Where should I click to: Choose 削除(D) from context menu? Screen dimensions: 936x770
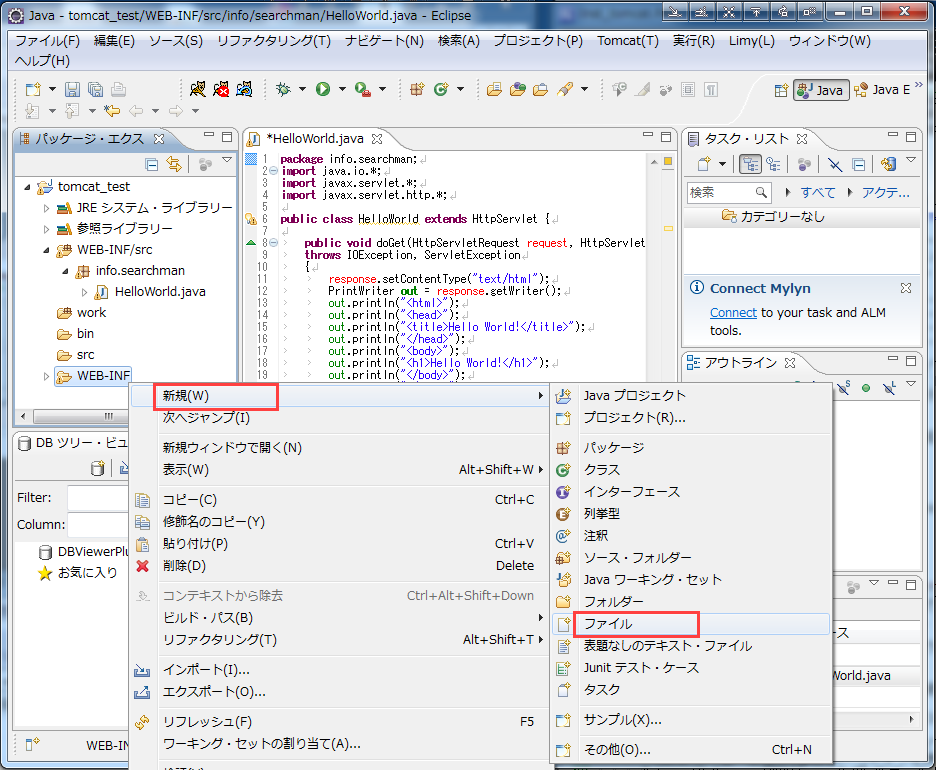338,566
